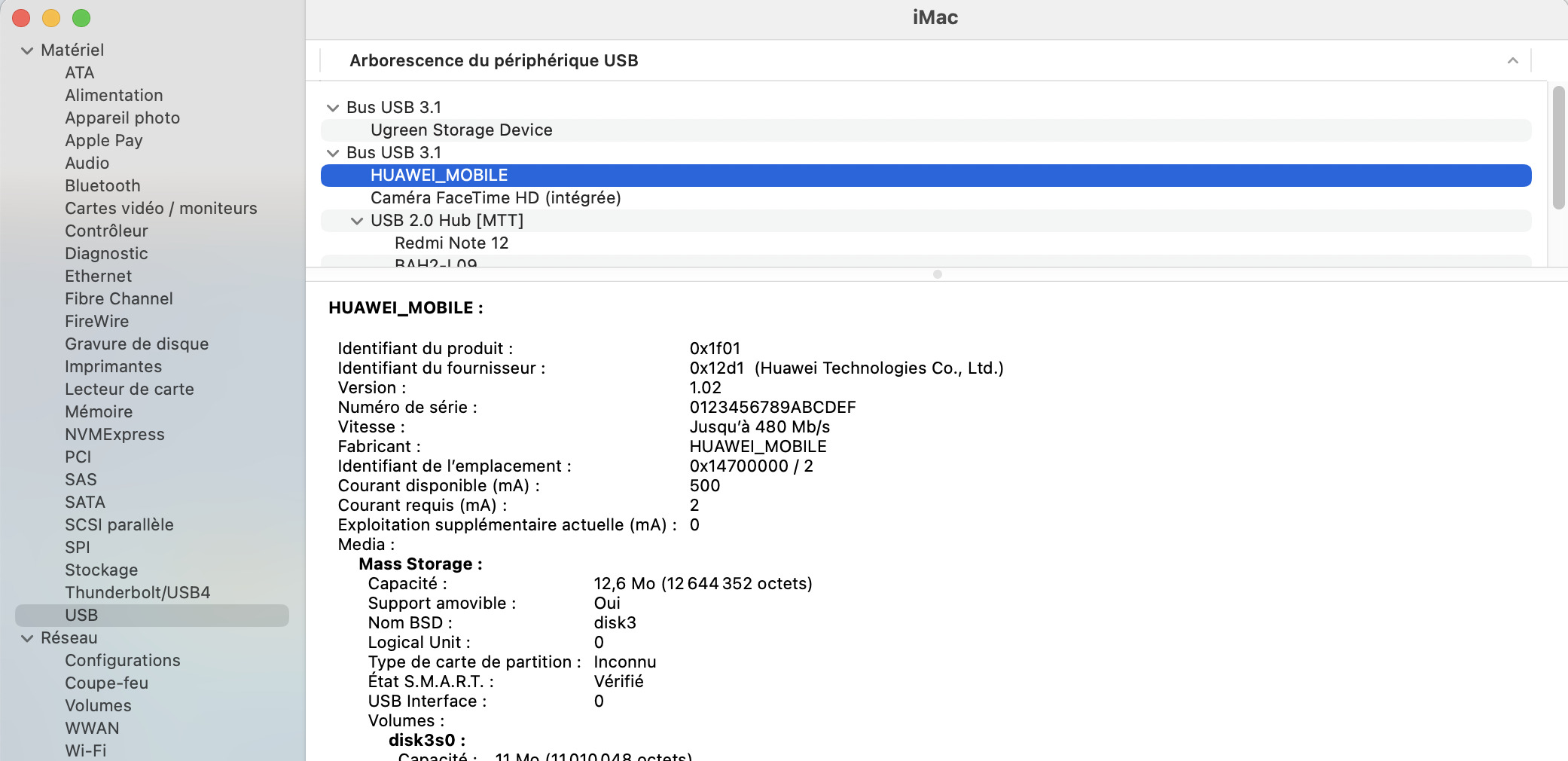The height and width of the screenshot is (761, 1568).
Task: Open Configurations under Réseau
Action: [122, 660]
